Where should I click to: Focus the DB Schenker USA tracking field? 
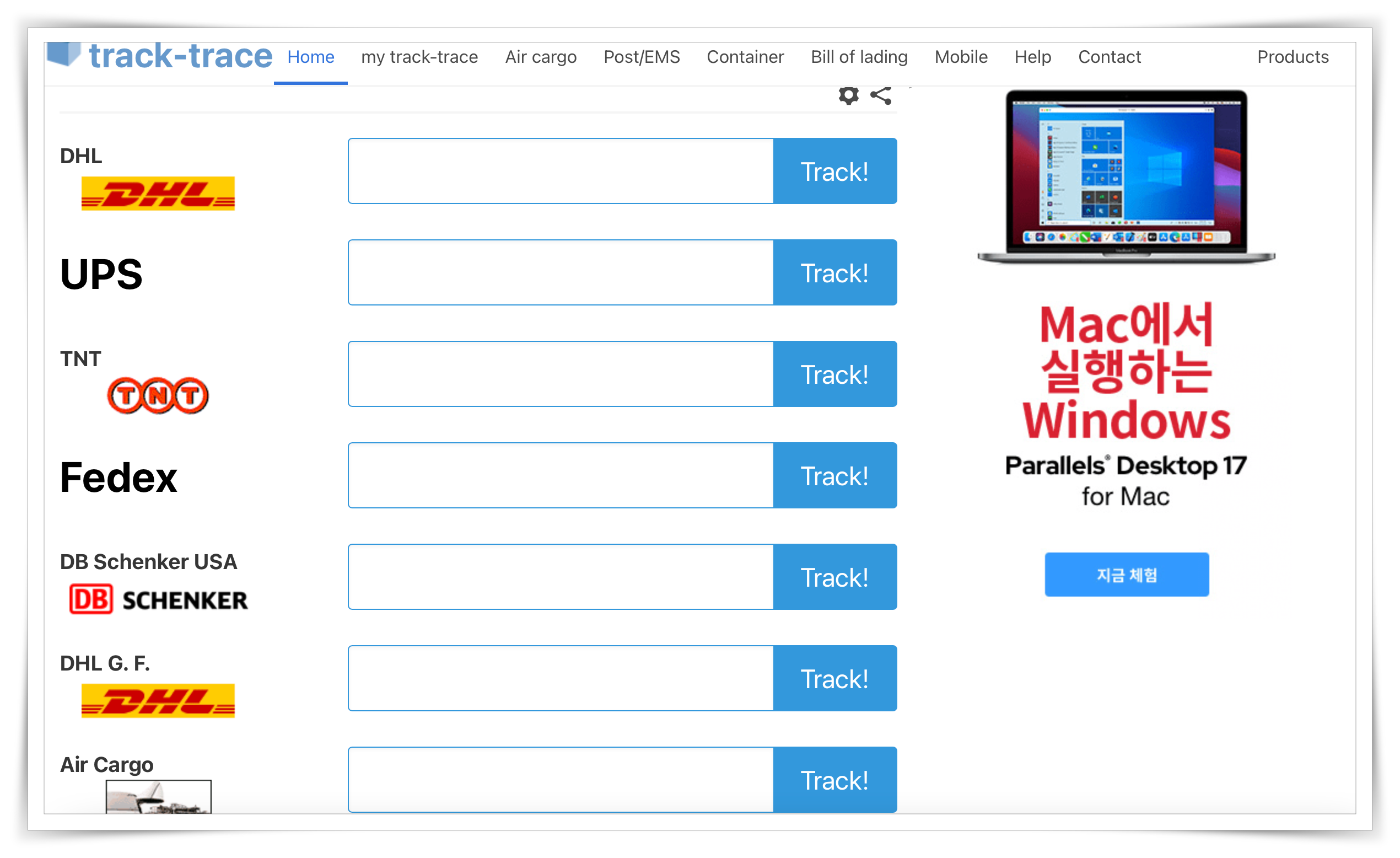click(x=561, y=577)
